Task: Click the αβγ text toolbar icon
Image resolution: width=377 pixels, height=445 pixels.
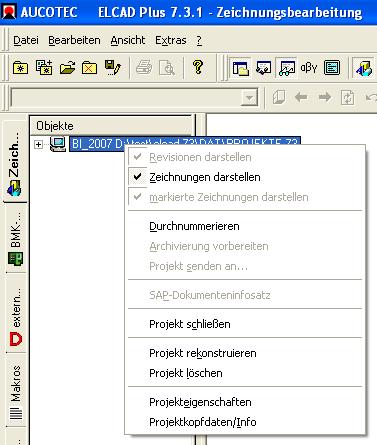Action: 309,68
